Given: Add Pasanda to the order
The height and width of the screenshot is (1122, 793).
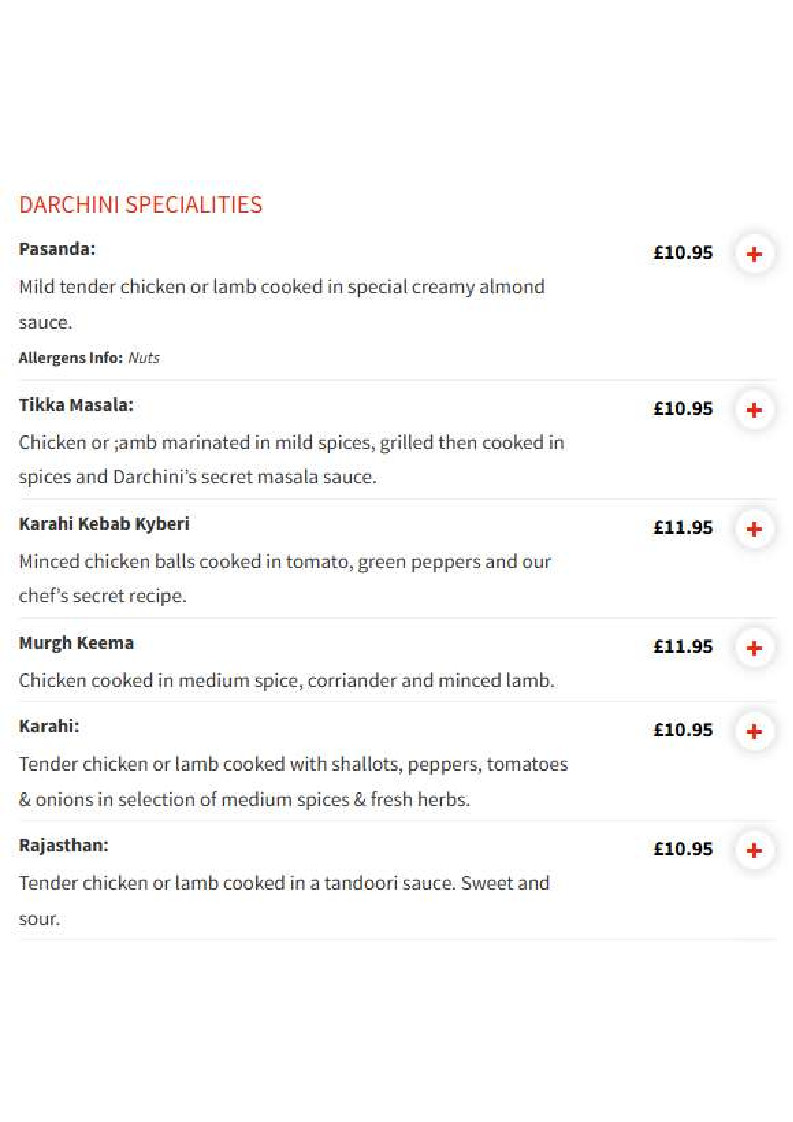Looking at the screenshot, I should coord(754,254).
